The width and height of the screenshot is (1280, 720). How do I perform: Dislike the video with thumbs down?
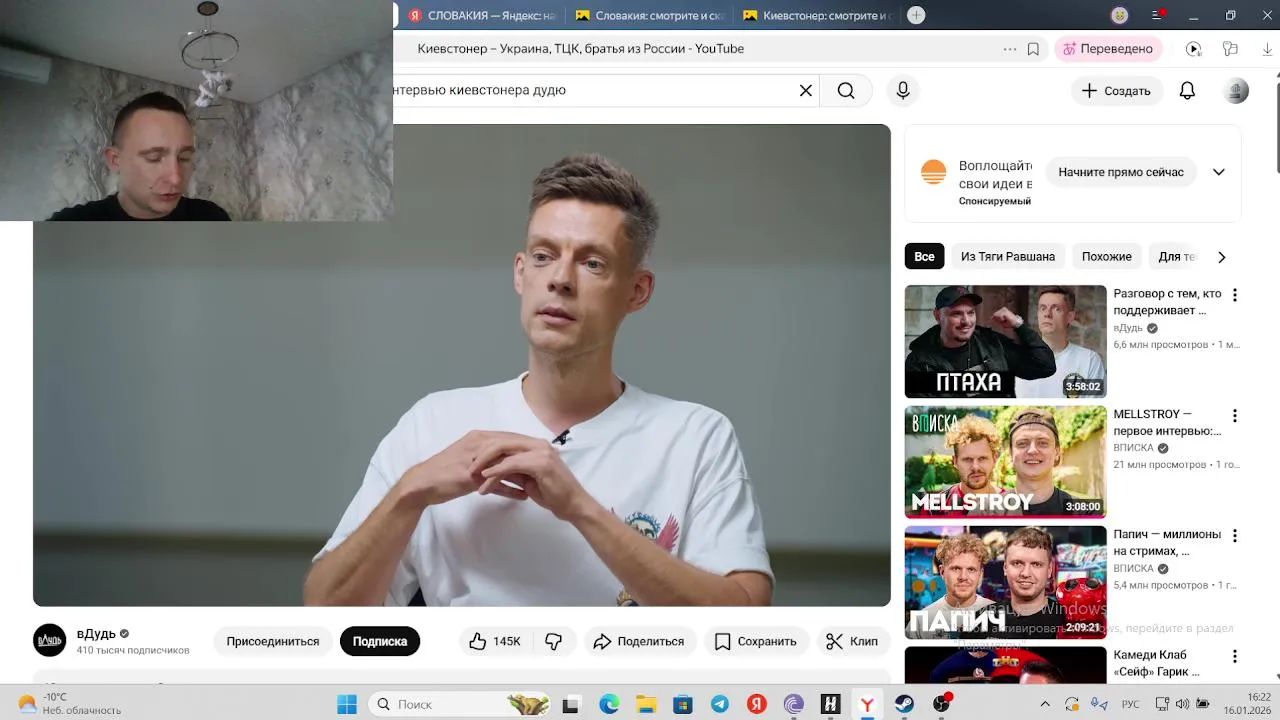[553, 641]
